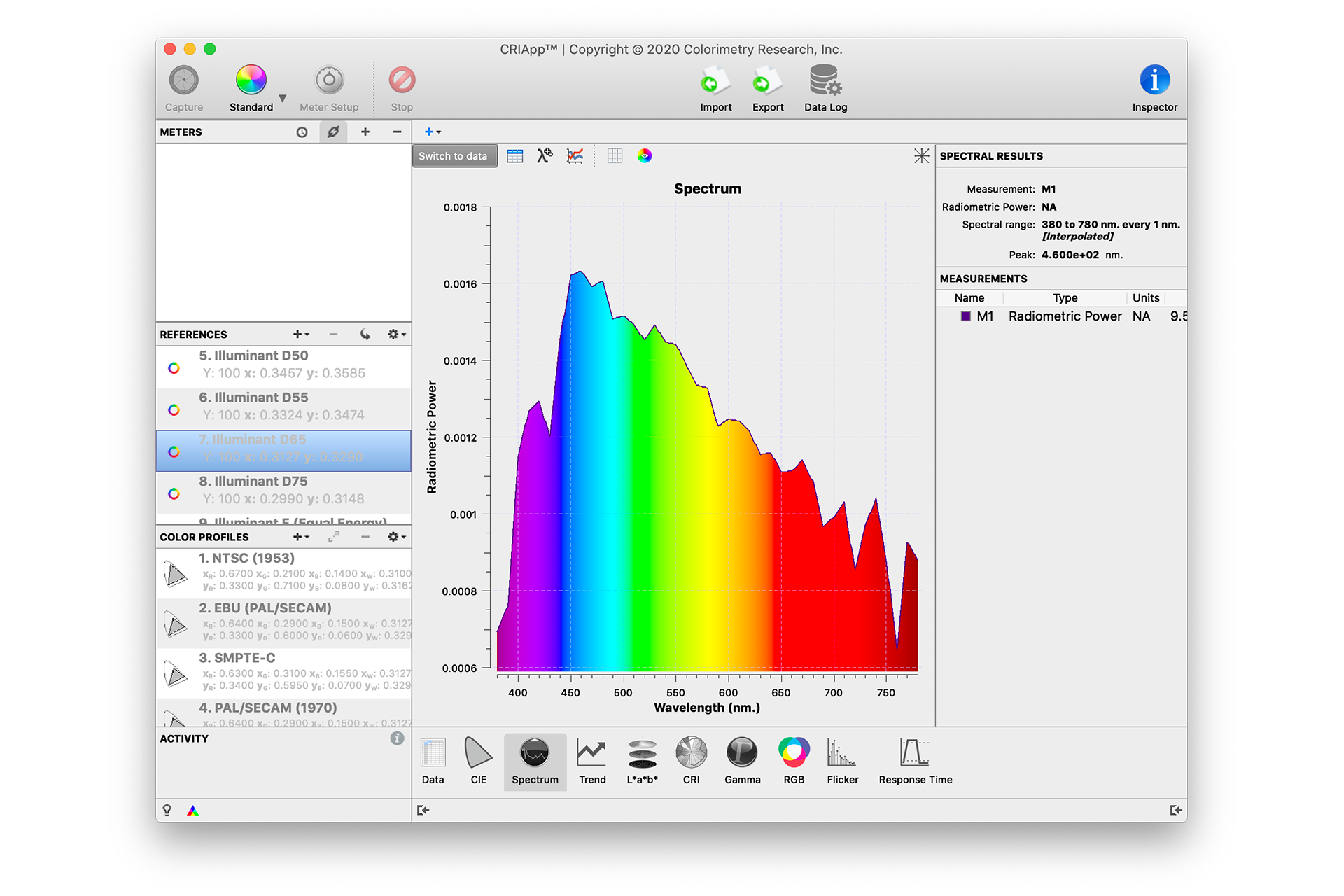Click the Import button

click(x=715, y=81)
